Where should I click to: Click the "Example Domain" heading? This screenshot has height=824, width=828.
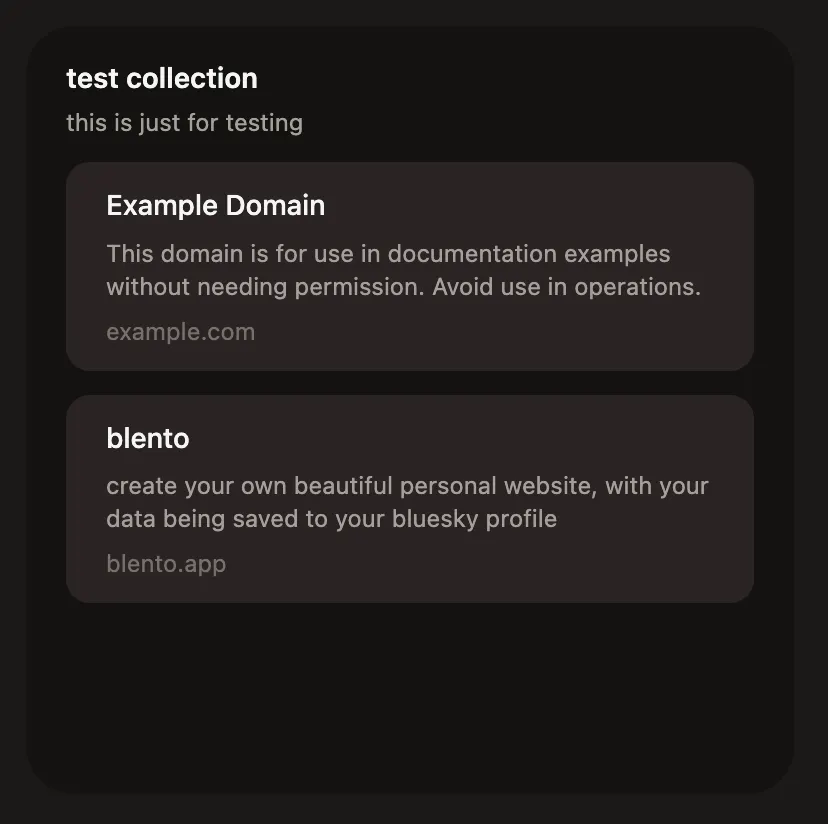pos(215,206)
